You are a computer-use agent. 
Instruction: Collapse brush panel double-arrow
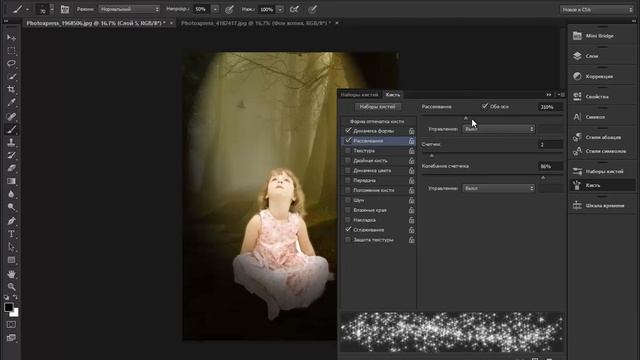tap(549, 95)
